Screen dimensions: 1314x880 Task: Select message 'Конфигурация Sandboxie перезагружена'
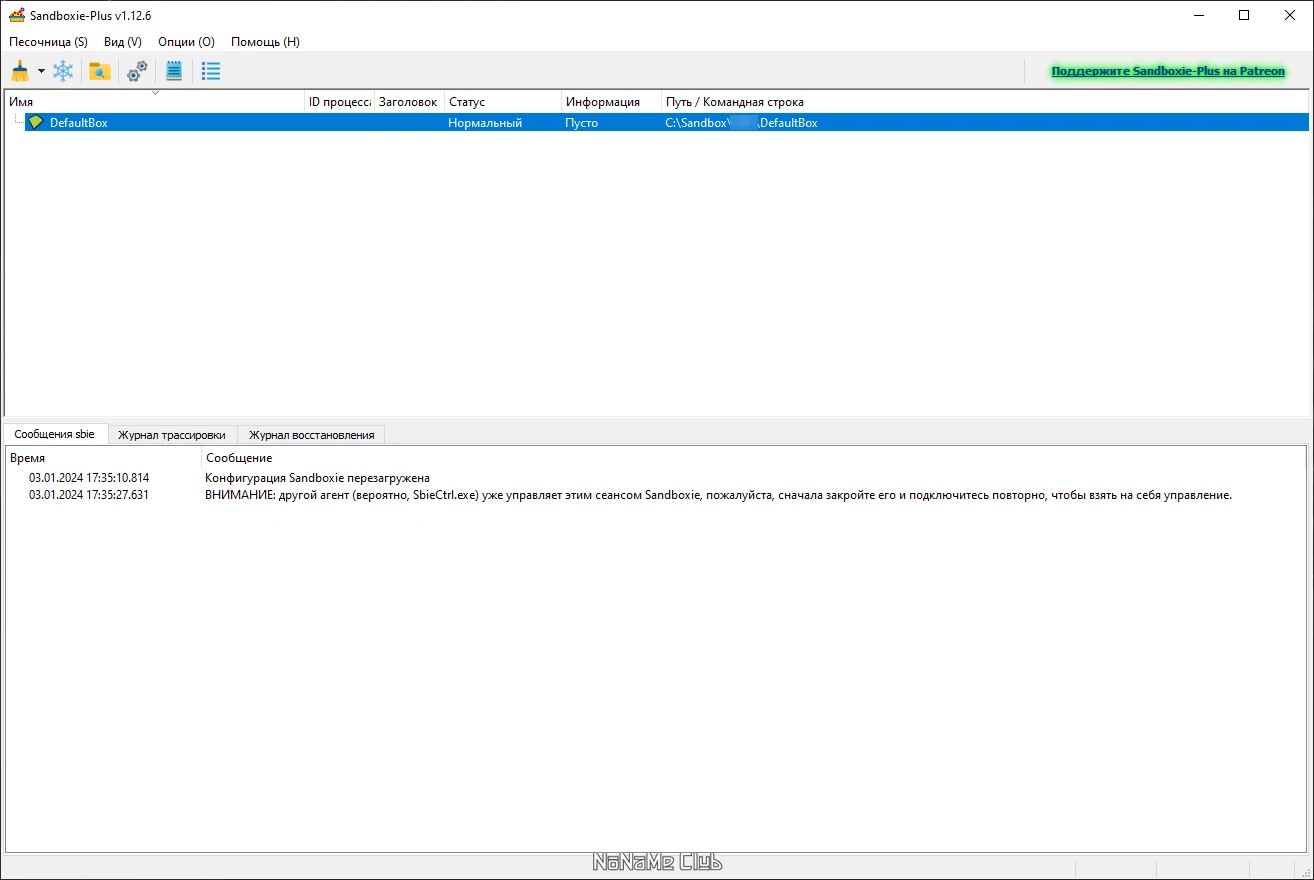pos(317,478)
